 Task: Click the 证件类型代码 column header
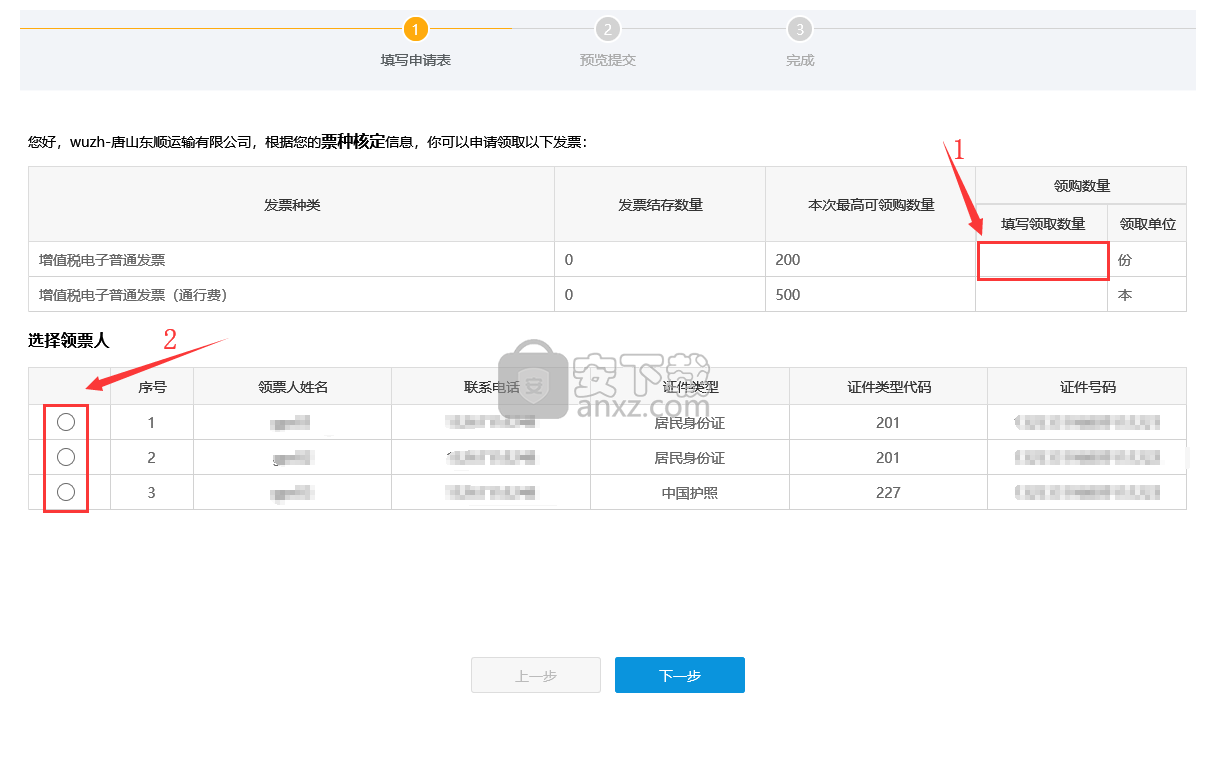click(889, 387)
